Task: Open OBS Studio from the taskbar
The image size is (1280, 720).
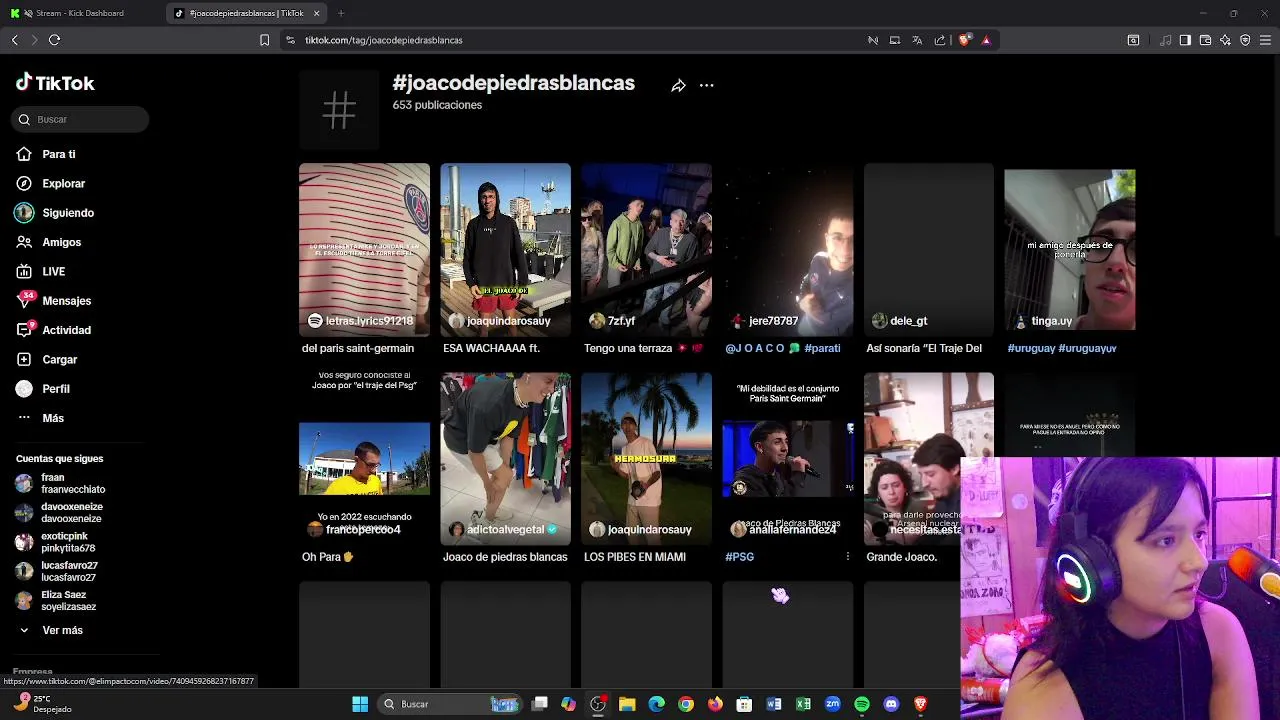Action: point(598,704)
